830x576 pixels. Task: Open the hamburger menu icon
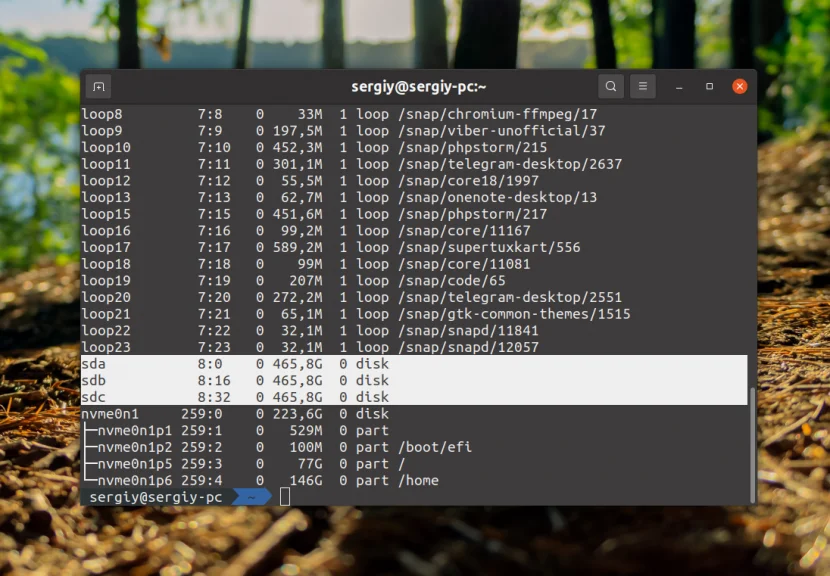pyautogui.click(x=642, y=86)
